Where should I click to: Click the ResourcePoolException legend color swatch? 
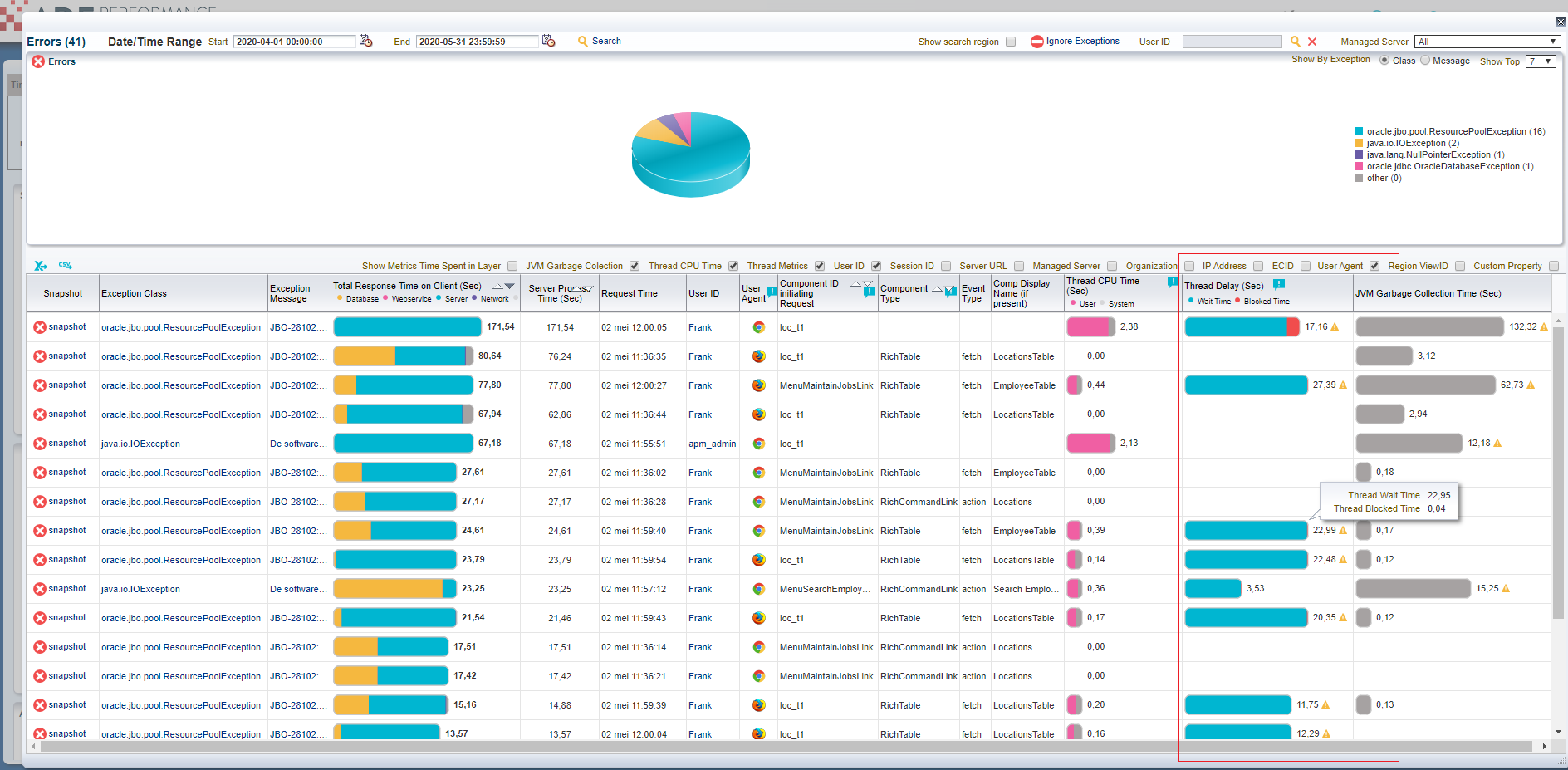[x=1359, y=131]
